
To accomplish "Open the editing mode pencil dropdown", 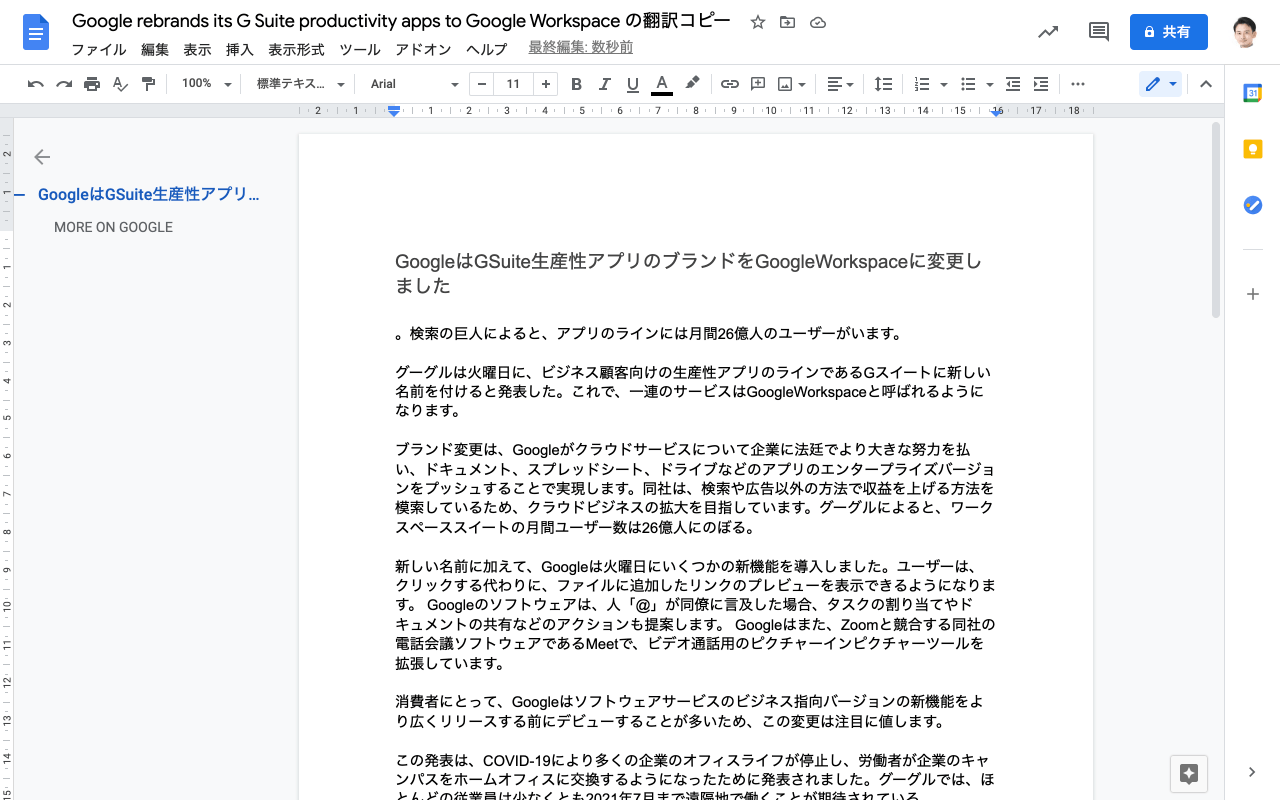I will pos(1160,84).
